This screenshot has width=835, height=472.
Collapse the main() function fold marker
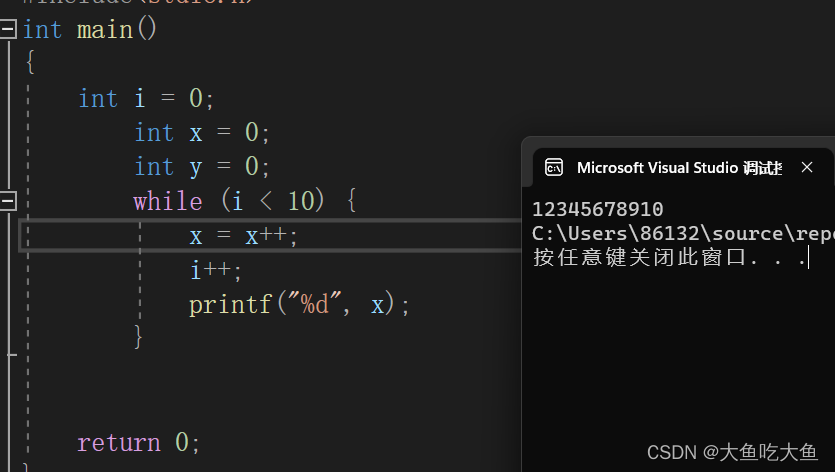point(8,29)
